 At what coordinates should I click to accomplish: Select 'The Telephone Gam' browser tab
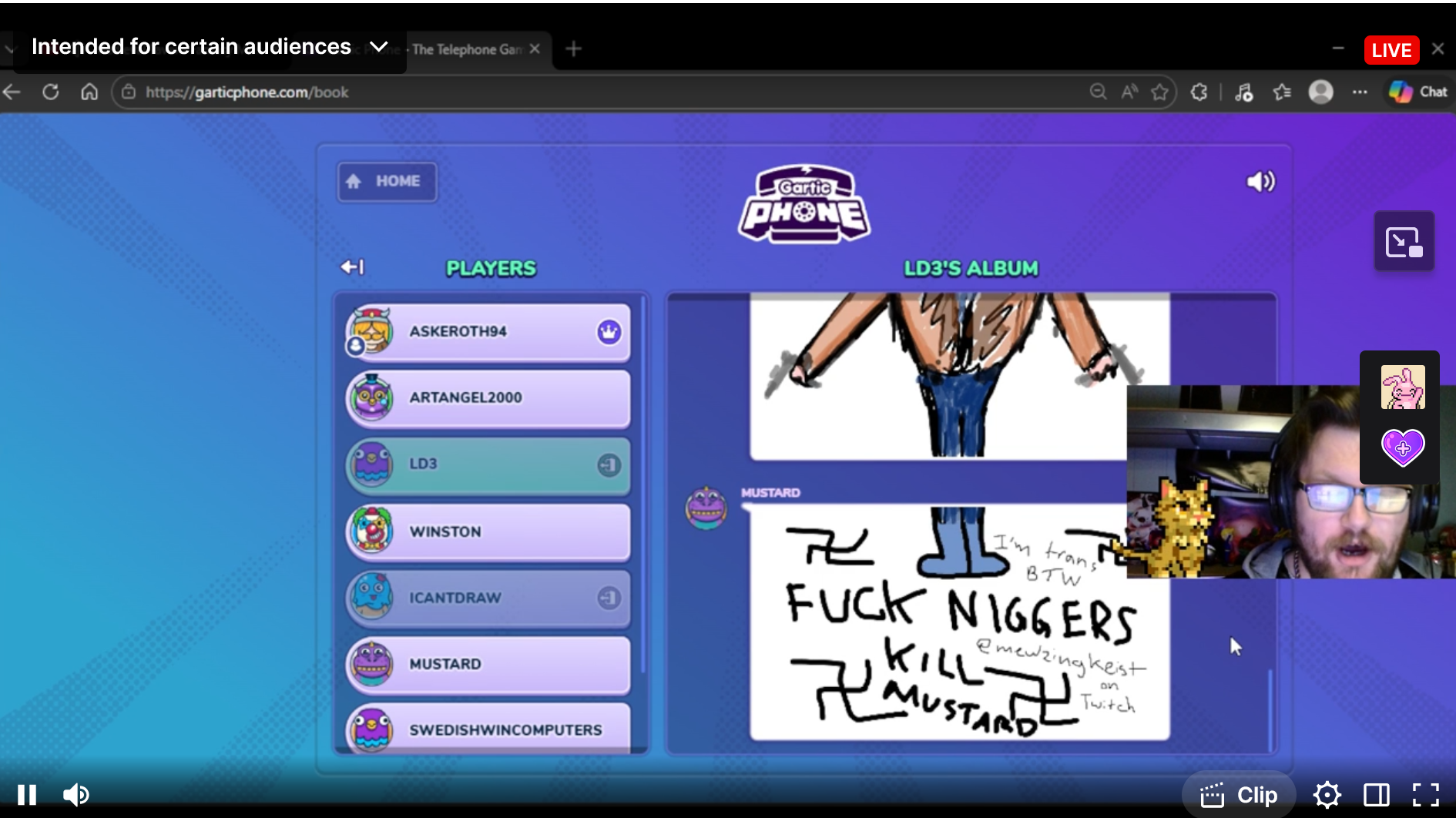pyautogui.click(x=467, y=49)
